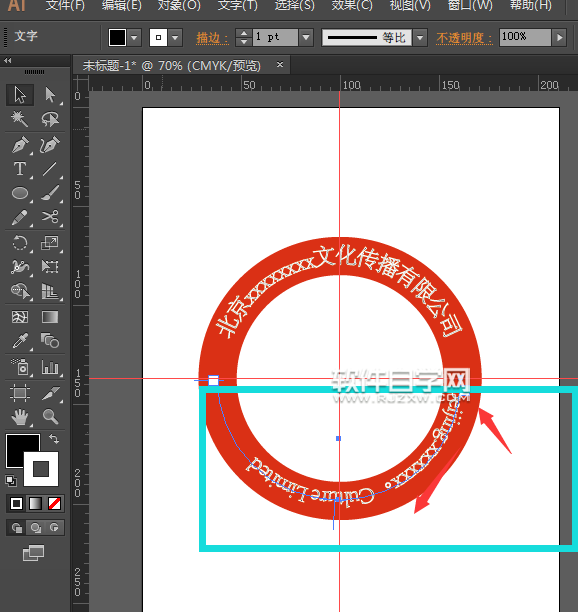Activate the Hand tool
This screenshot has height=612, width=578.
pyautogui.click(x=20, y=416)
